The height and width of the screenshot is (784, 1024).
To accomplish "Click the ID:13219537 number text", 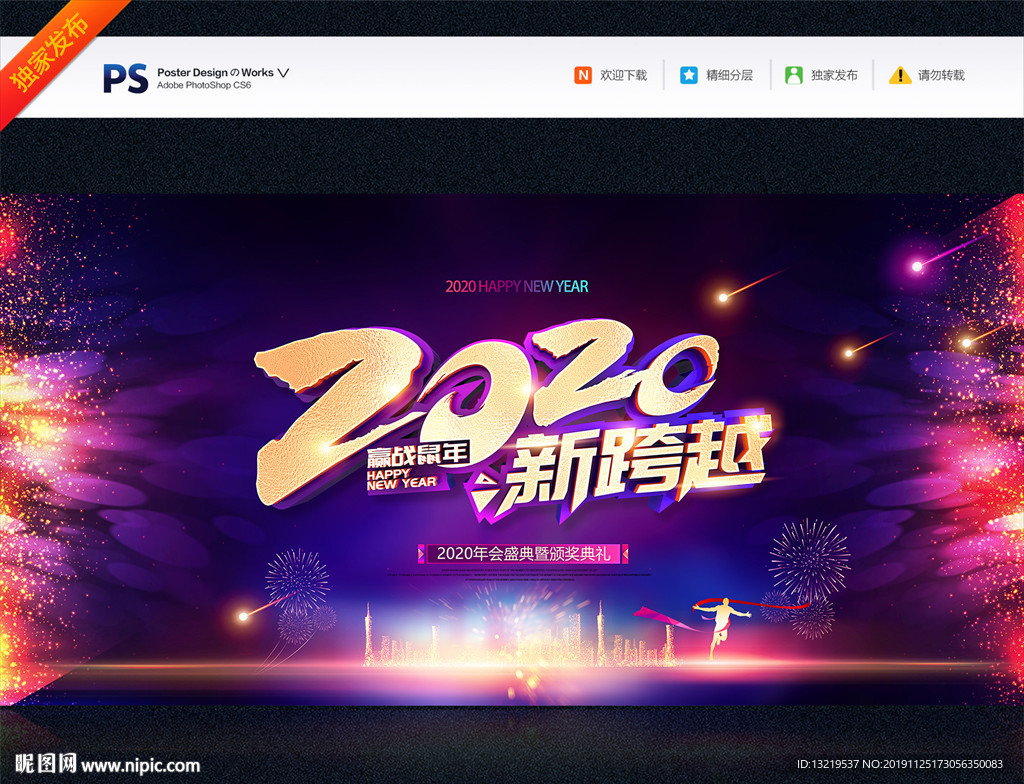I will [827, 764].
